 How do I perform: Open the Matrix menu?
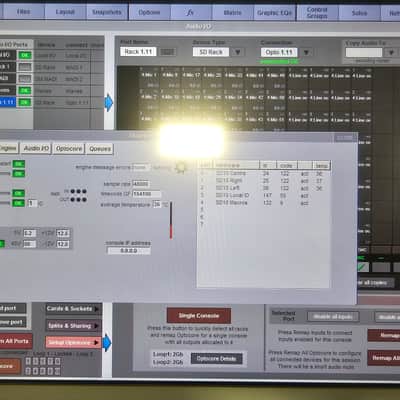(x=232, y=13)
